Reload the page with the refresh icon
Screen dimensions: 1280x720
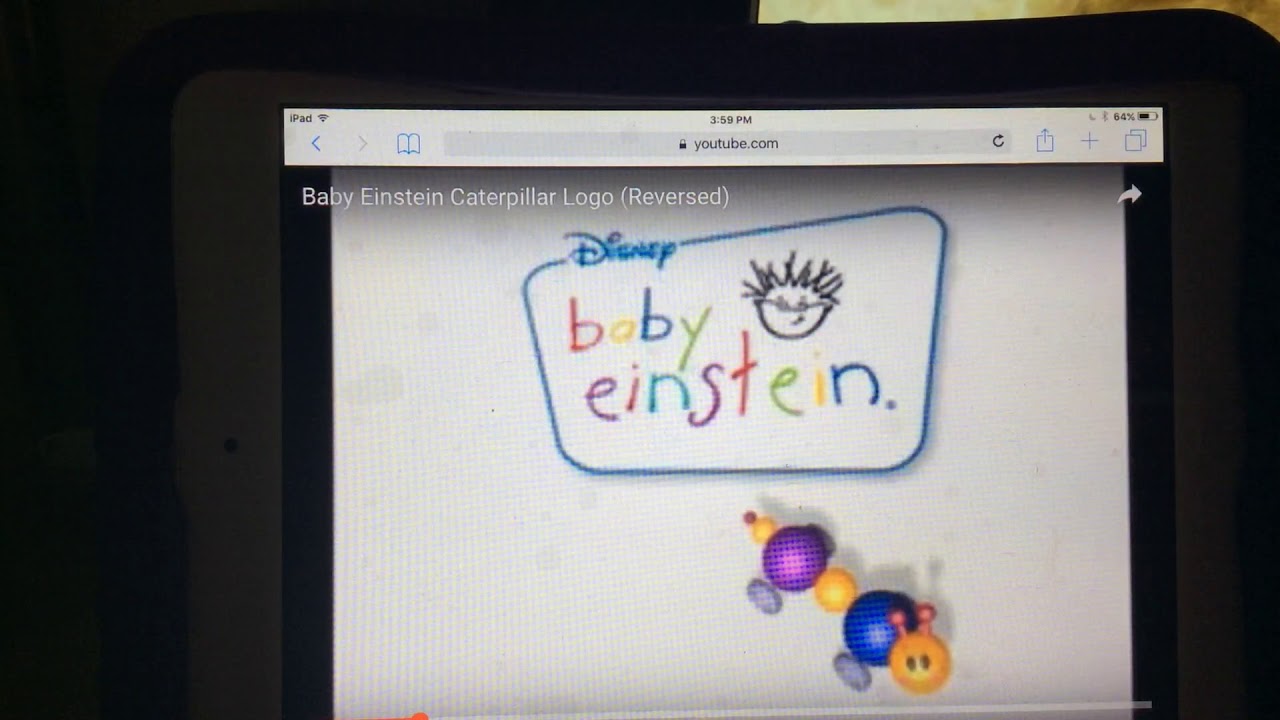click(997, 142)
